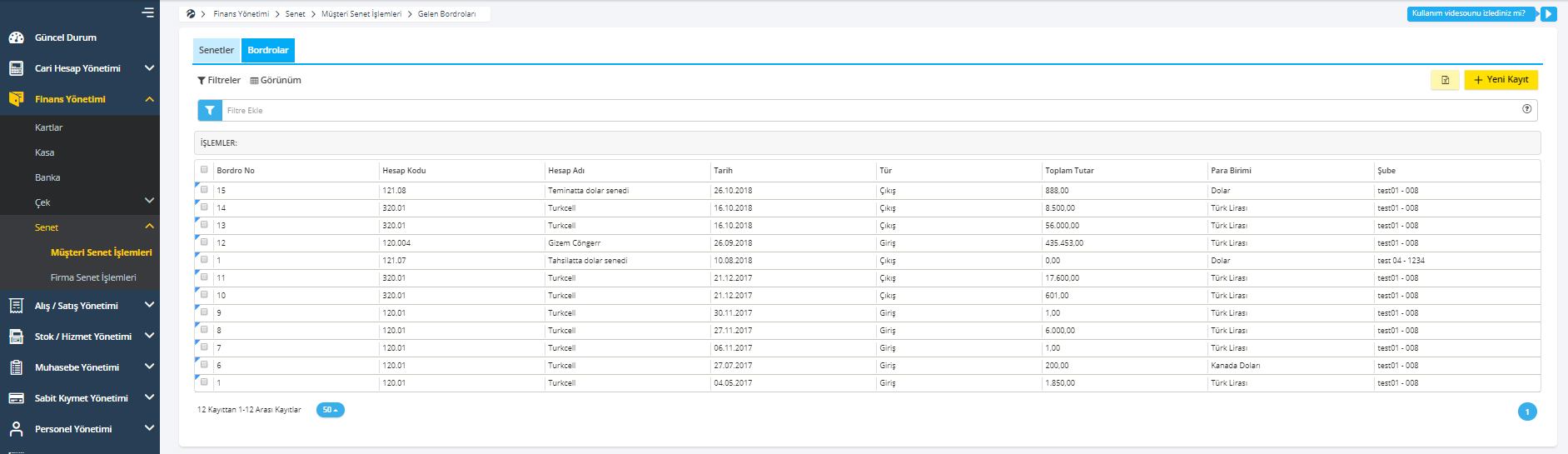This screenshot has width=1568, height=454.
Task: Sort by Toplam Tutar column header
Action: coord(1069,170)
